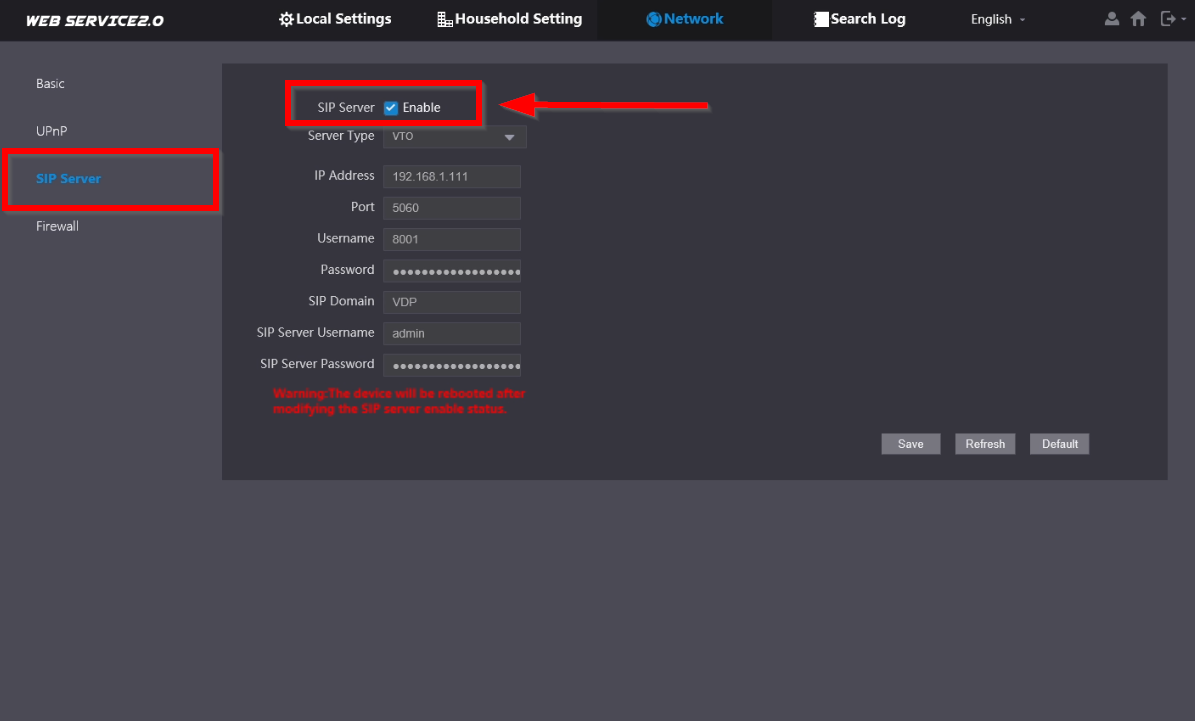Click the Default button
The width and height of the screenshot is (1195, 721).
(1059, 444)
